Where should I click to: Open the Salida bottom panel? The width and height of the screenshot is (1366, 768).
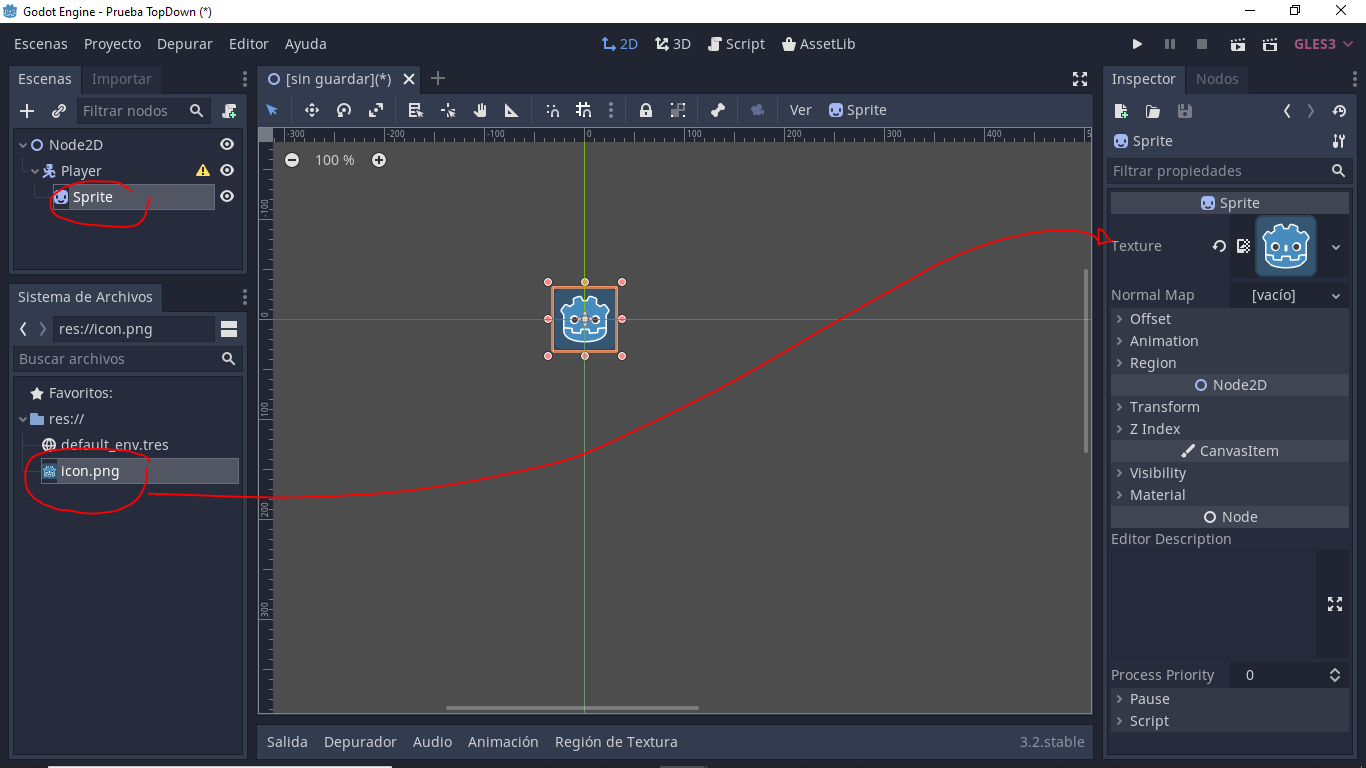click(x=287, y=742)
